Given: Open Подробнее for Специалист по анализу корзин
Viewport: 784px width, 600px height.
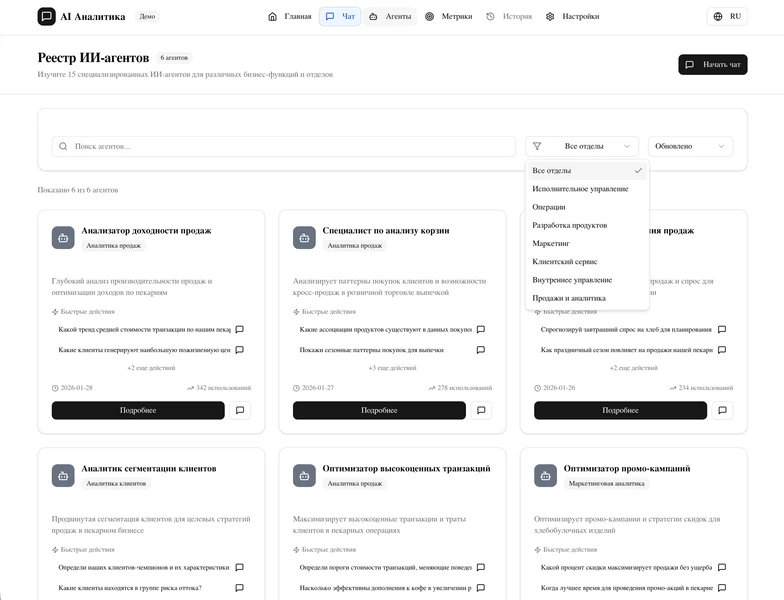Looking at the screenshot, I should 379,410.
